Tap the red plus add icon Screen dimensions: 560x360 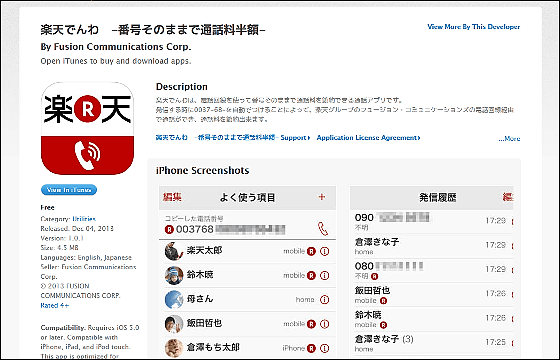(x=322, y=197)
